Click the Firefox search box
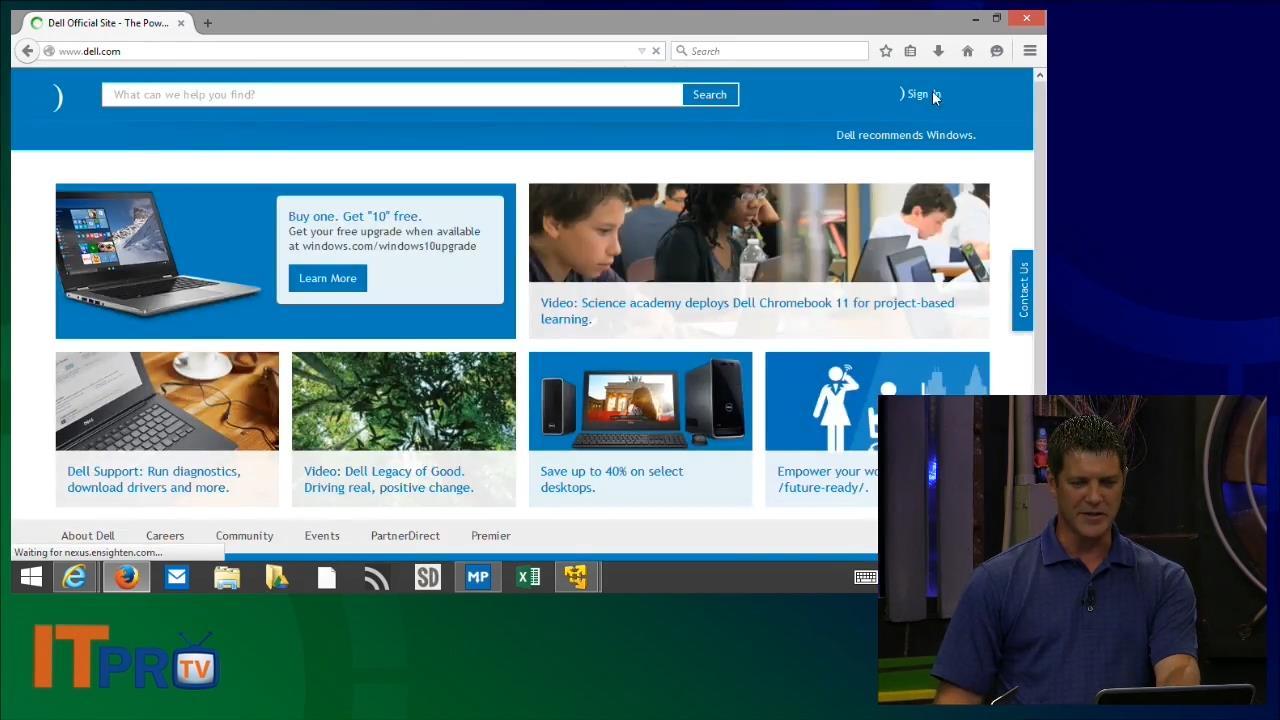This screenshot has height=720, width=1280. click(770, 51)
